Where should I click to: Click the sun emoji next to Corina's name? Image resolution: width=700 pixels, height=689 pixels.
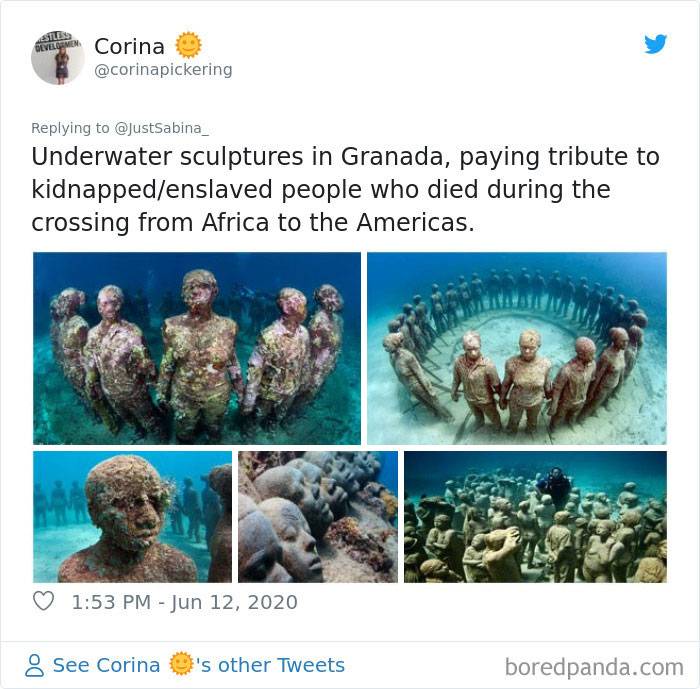click(x=188, y=45)
